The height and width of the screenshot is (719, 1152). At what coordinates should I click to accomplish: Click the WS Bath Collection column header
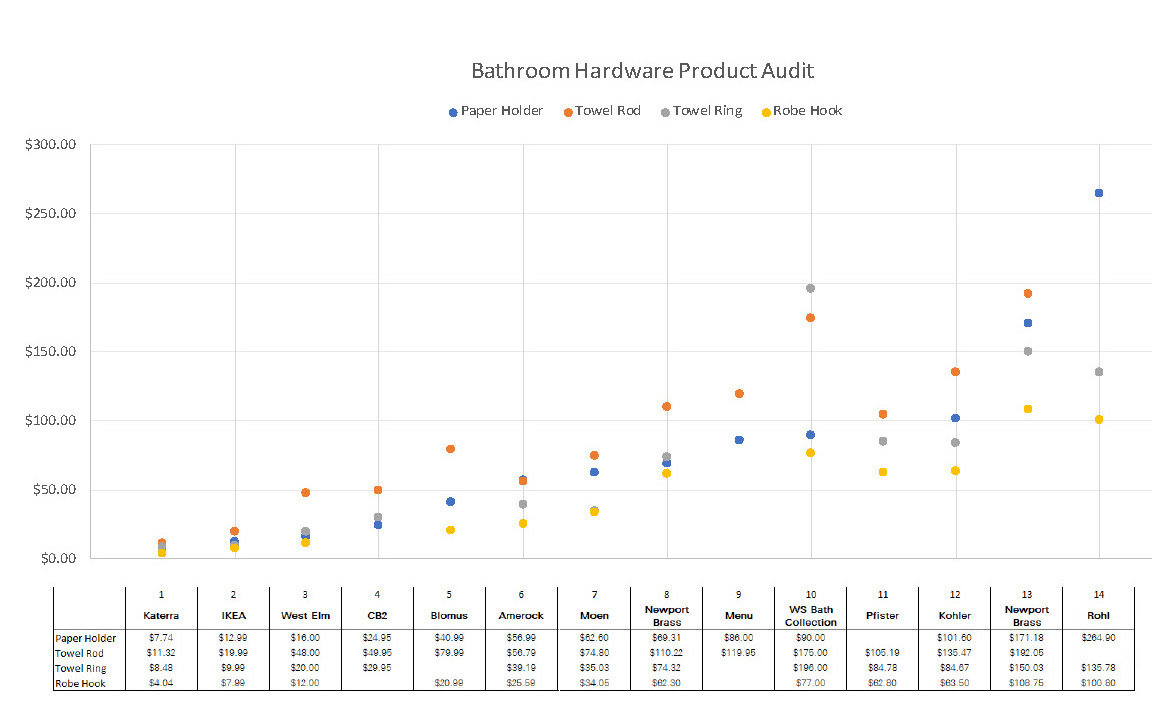(x=810, y=616)
